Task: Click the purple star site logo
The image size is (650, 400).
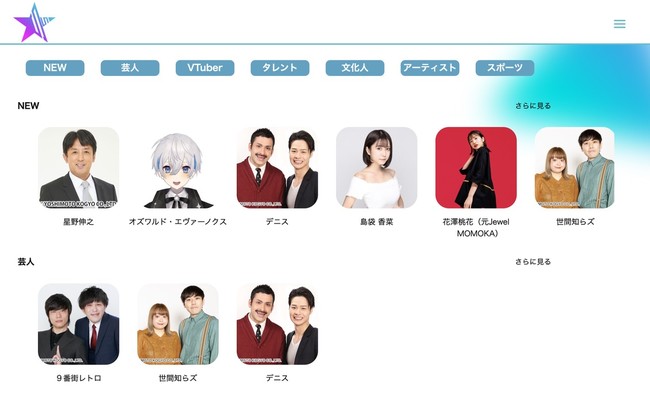Action: coord(34,23)
